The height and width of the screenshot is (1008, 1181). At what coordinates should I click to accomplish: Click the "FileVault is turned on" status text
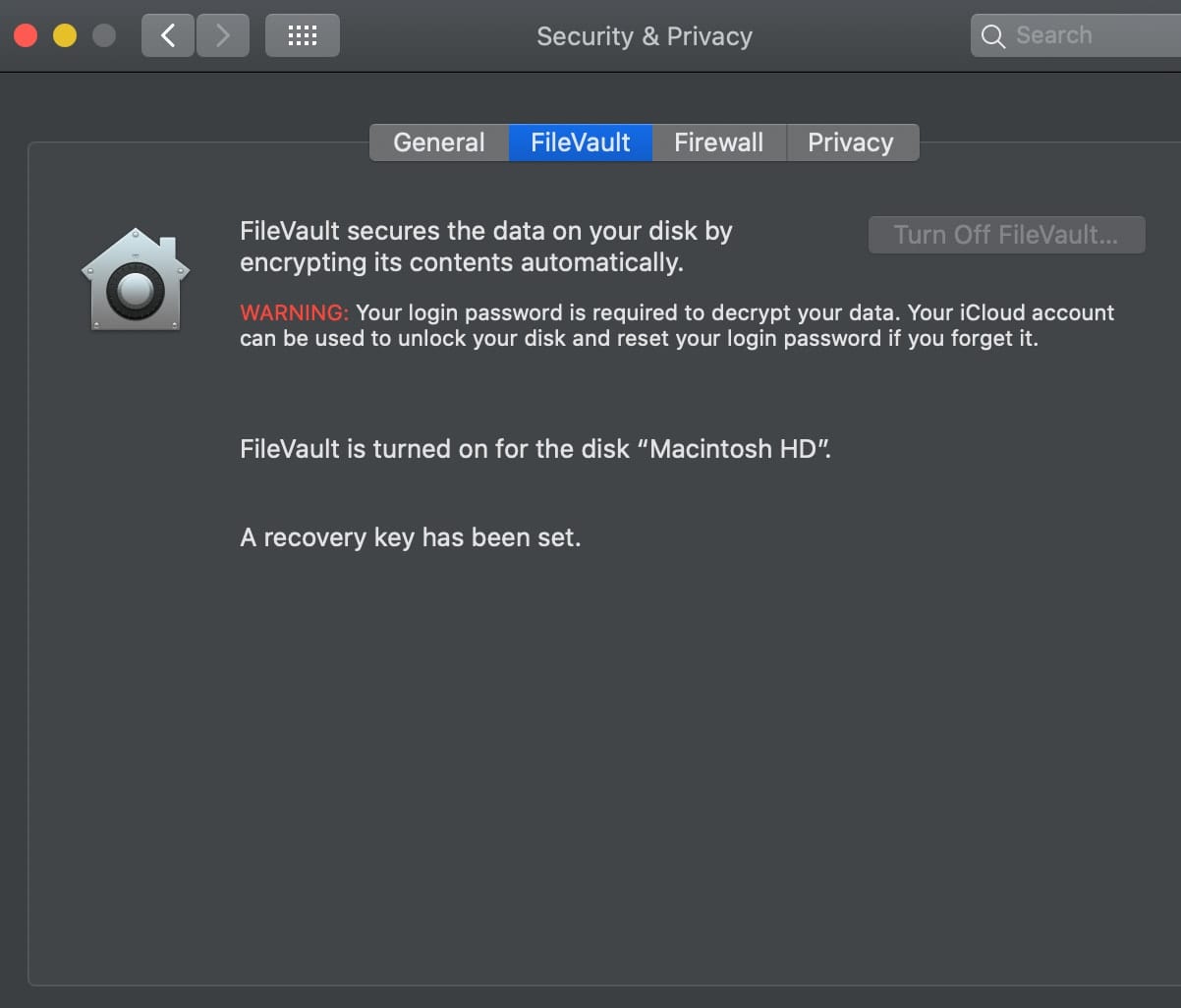click(x=535, y=450)
